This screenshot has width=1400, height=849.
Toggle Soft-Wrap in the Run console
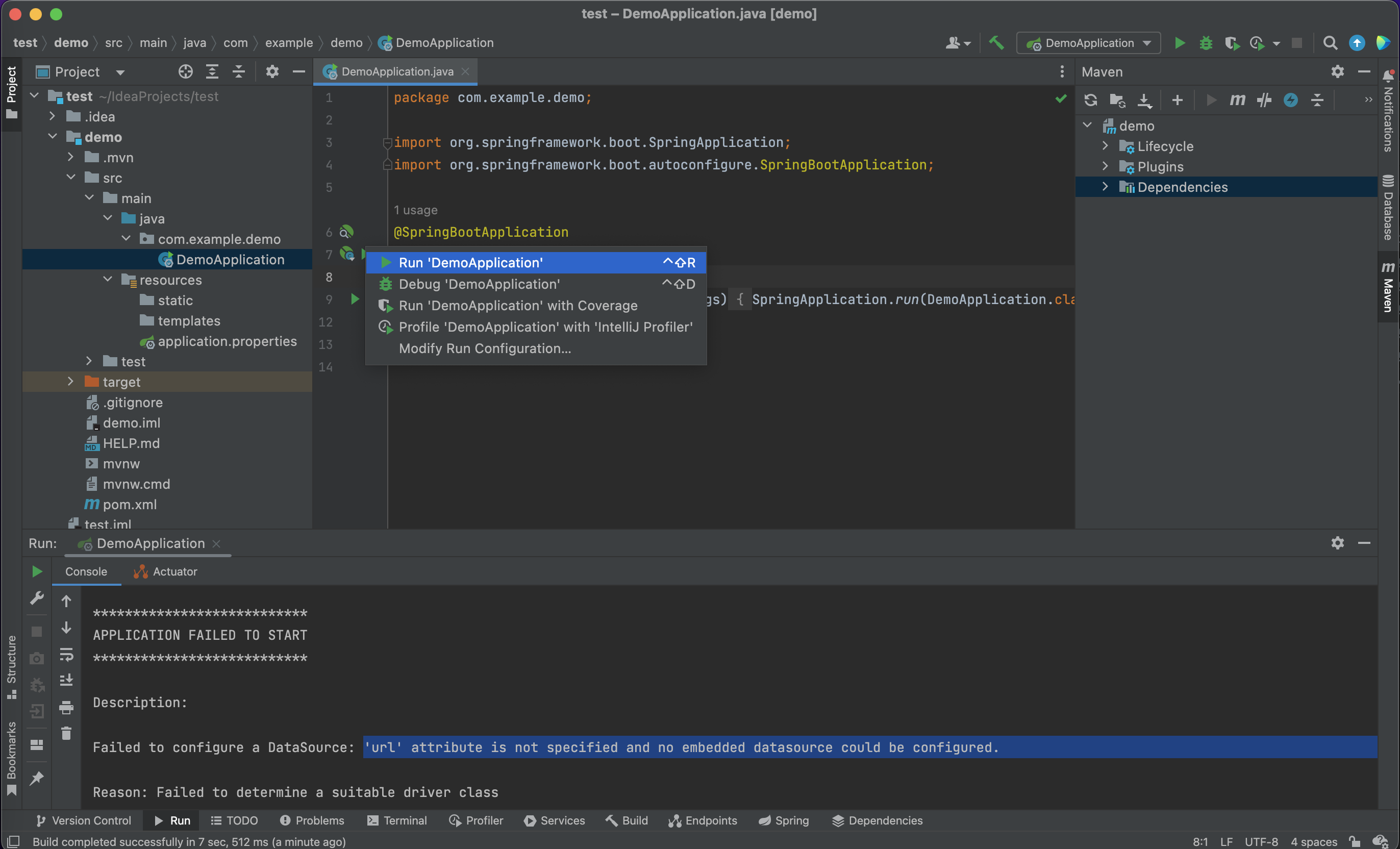pos(66,655)
